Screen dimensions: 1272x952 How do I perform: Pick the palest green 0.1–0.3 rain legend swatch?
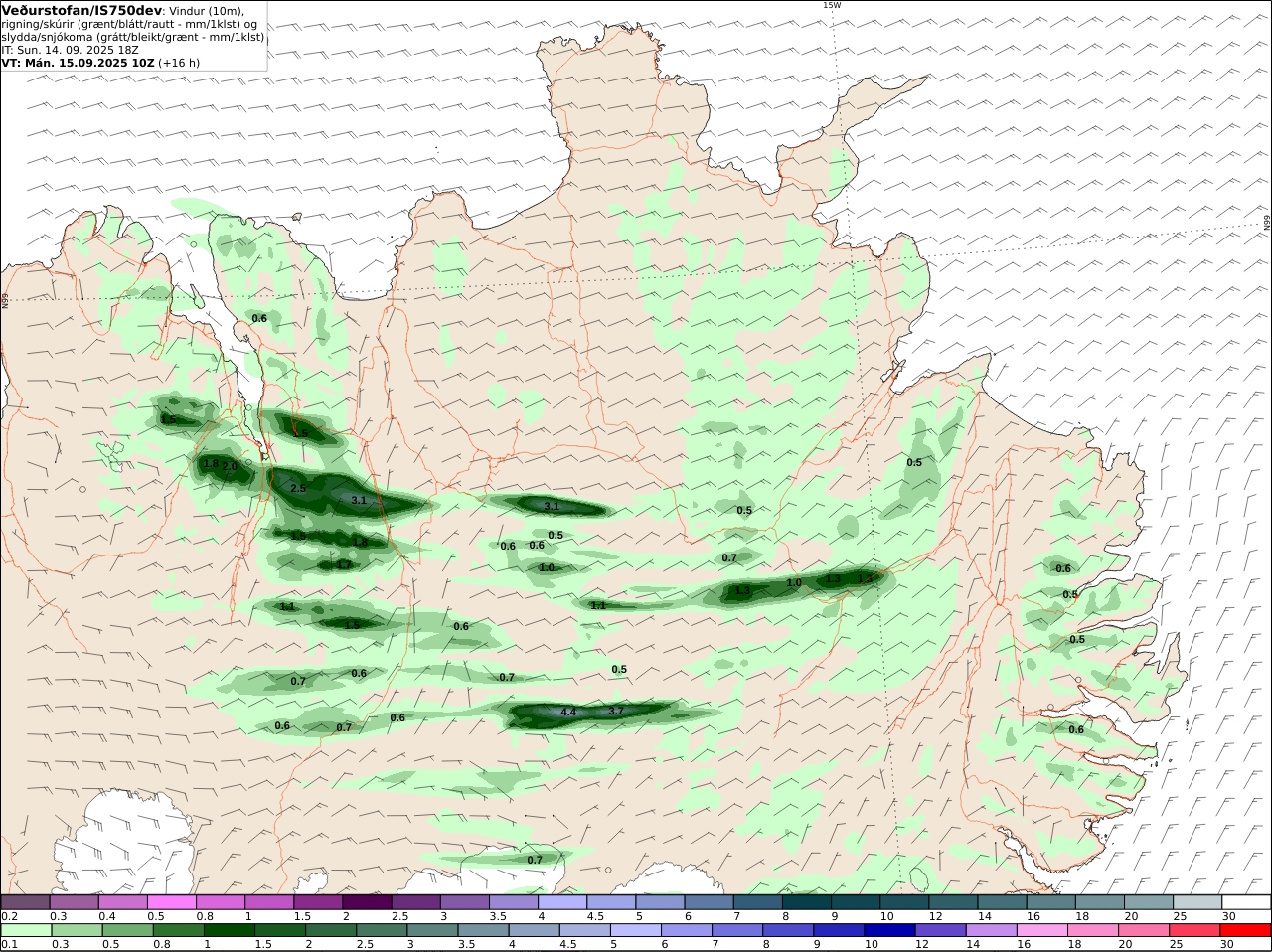pyautogui.click(x=25, y=930)
